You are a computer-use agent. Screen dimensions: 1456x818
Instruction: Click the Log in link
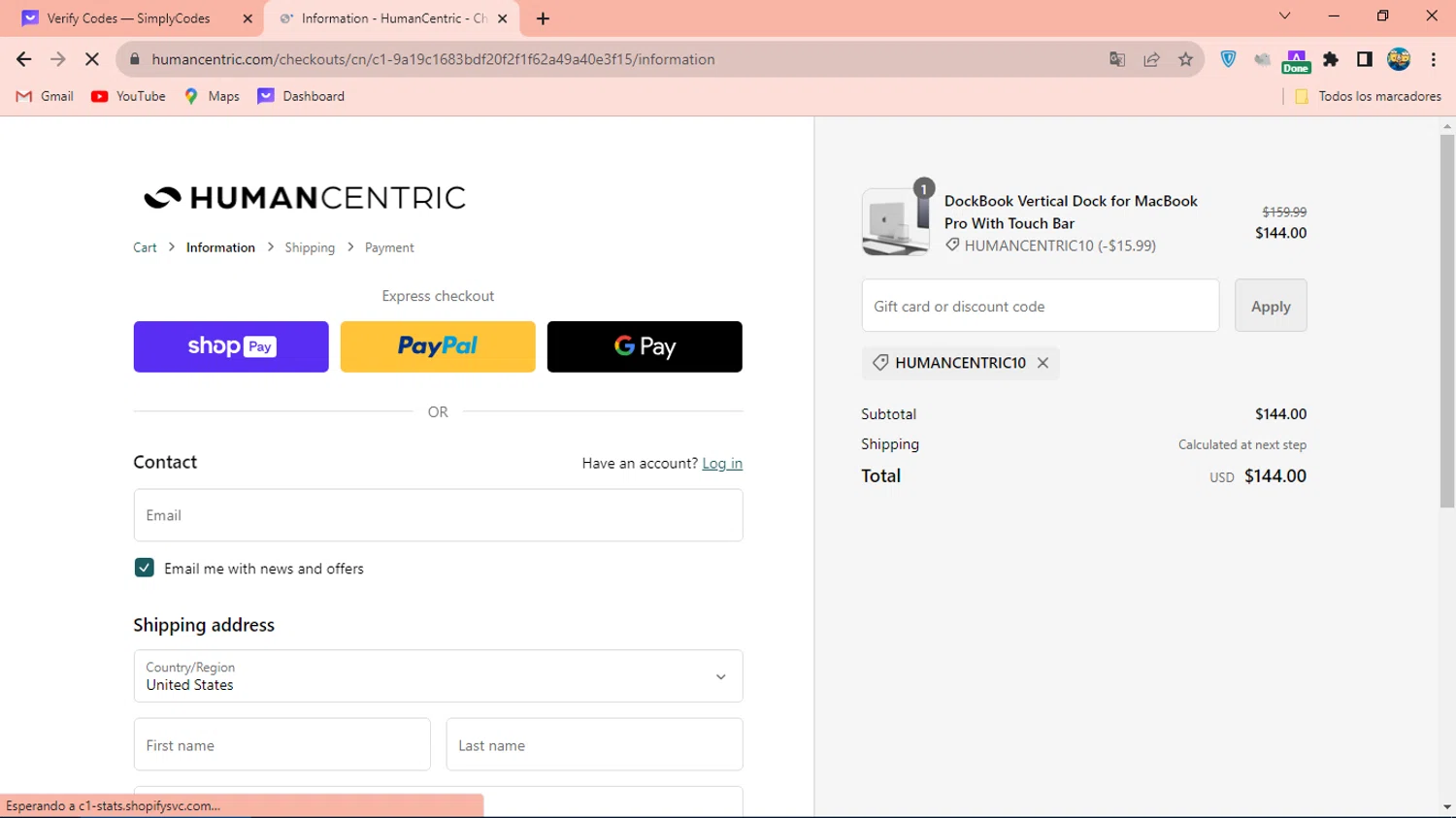pyautogui.click(x=722, y=464)
